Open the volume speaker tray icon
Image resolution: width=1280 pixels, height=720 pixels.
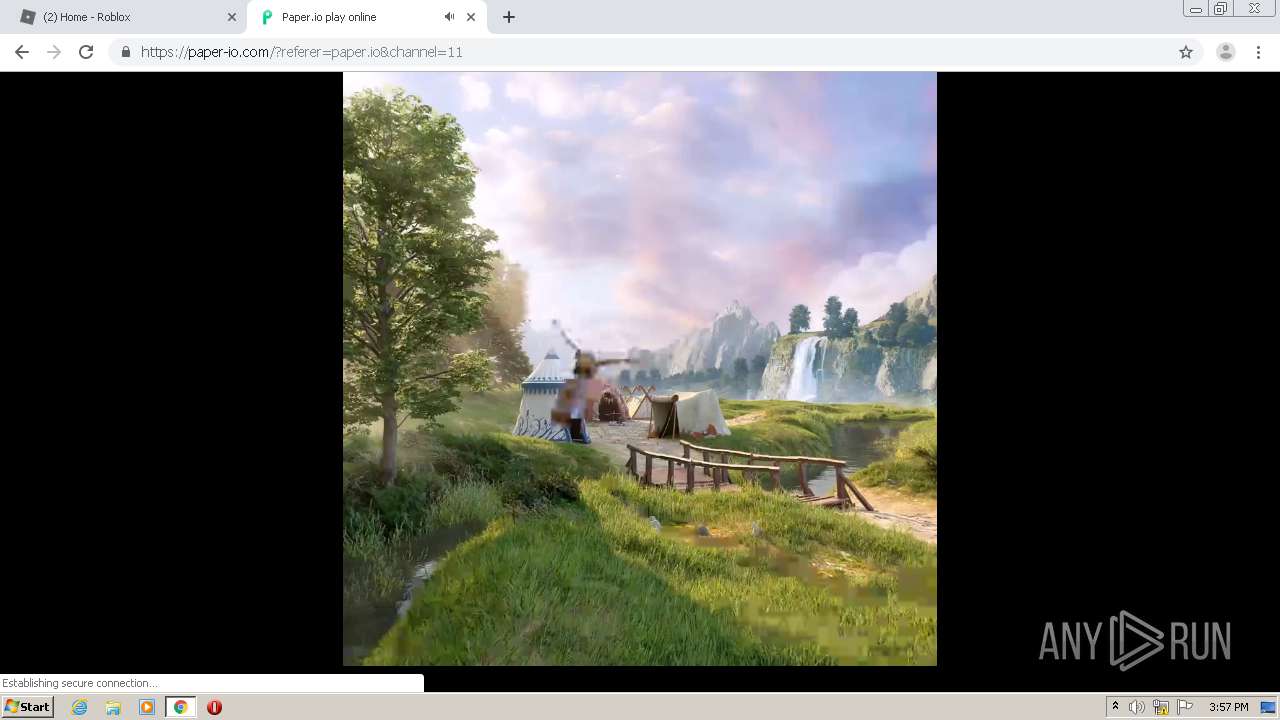click(1137, 707)
